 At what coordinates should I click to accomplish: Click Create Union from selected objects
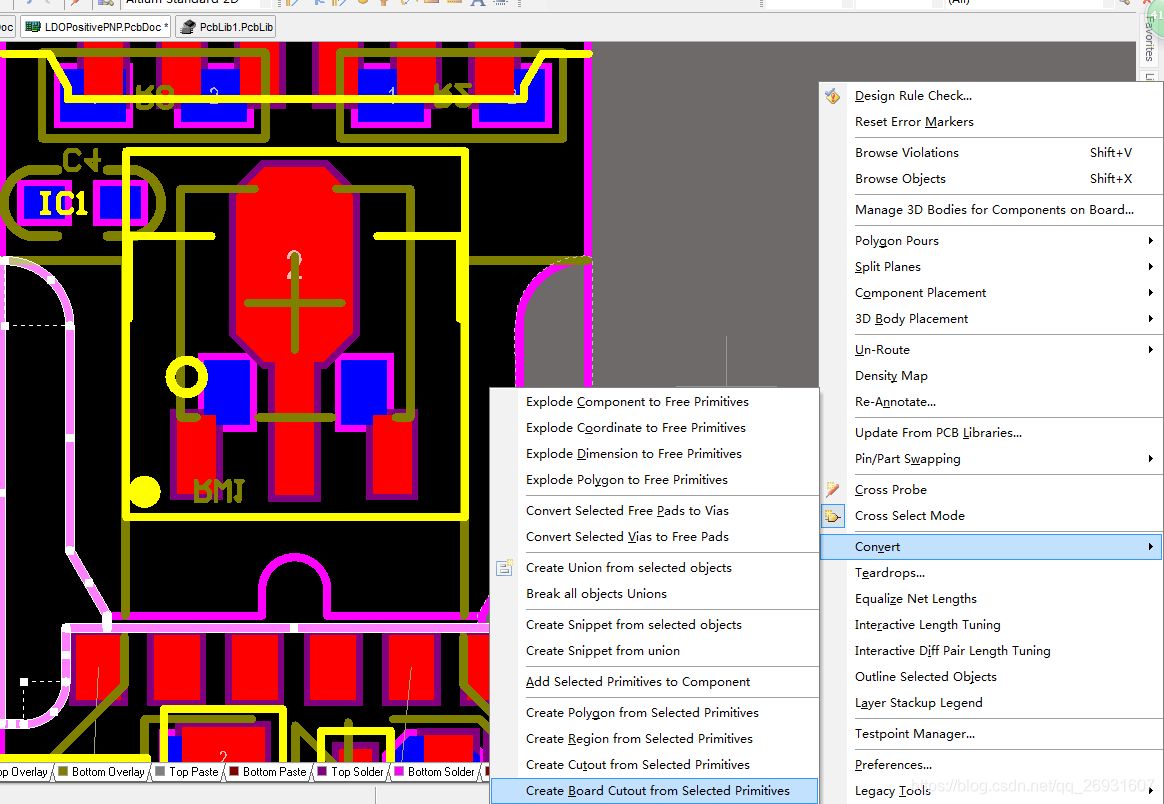tap(654, 568)
